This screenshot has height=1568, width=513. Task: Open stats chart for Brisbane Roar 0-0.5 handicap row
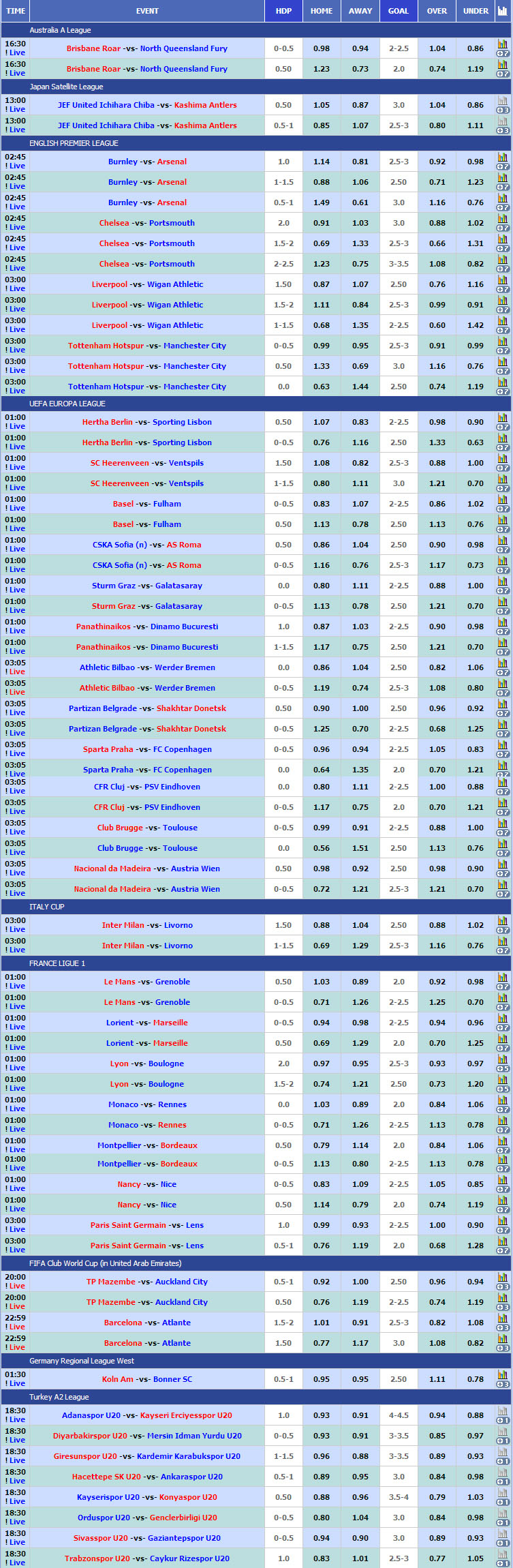(503, 44)
